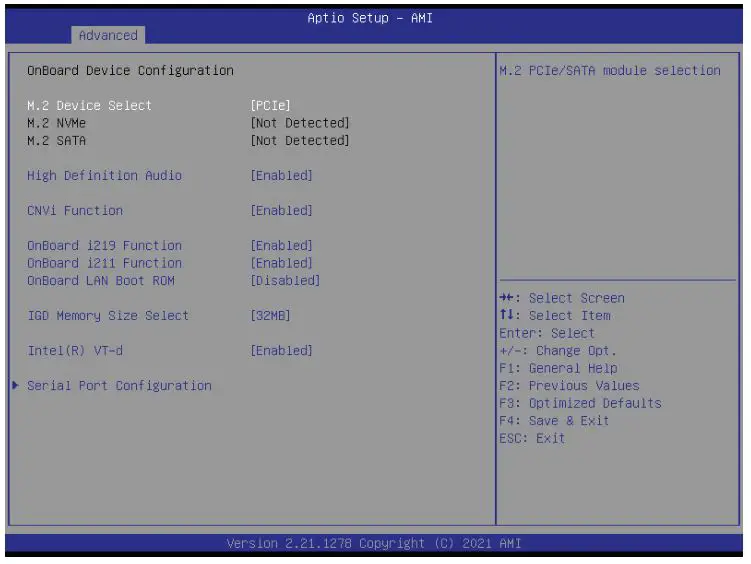Screen dimensions: 751x564
Task: Click the M.2 SATA [Not Detected] value
Action: pos(300,141)
